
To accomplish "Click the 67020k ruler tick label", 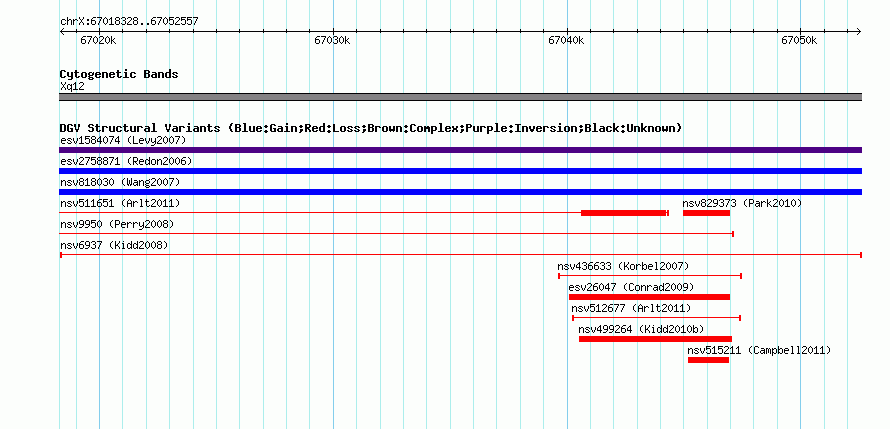I will pyautogui.click(x=98, y=40).
